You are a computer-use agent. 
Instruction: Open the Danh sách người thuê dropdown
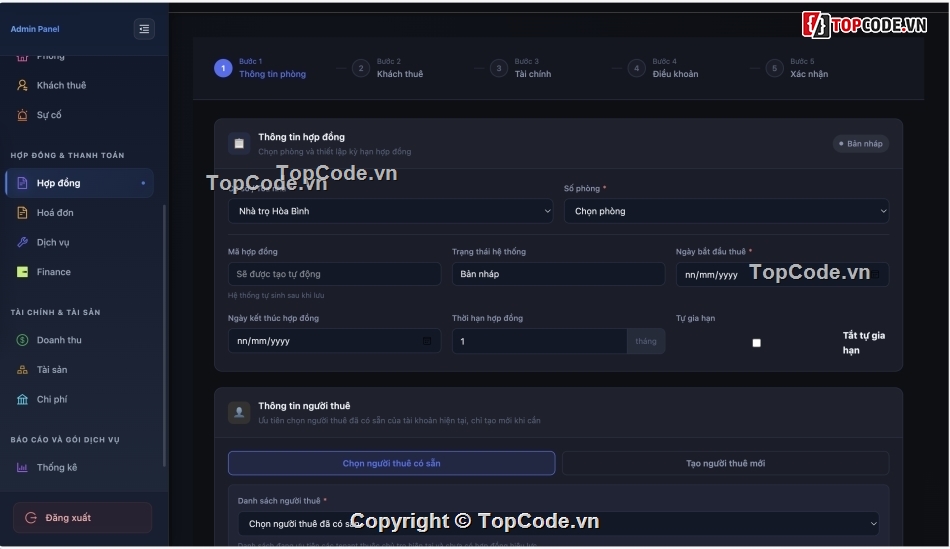(x=559, y=524)
